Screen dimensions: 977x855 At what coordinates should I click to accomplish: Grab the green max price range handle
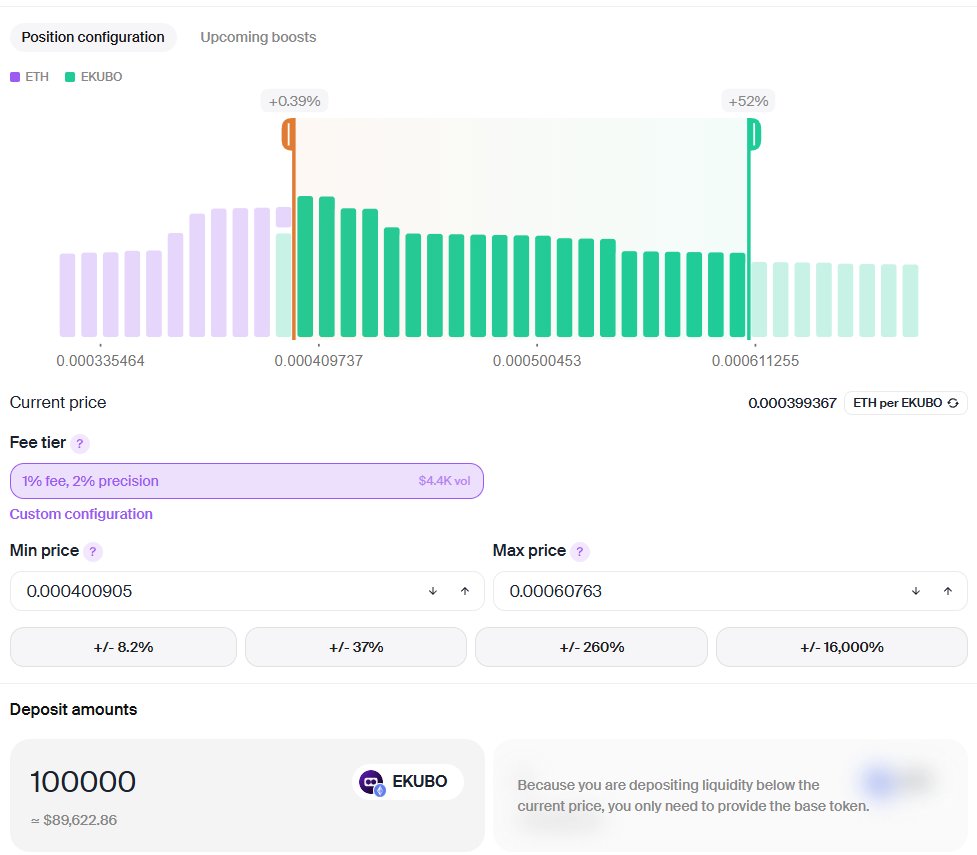point(754,134)
